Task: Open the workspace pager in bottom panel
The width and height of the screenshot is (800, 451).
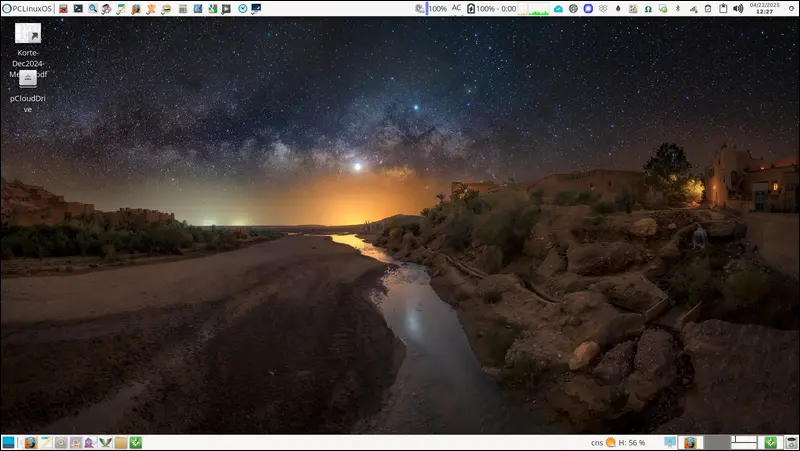Action: pos(731,442)
